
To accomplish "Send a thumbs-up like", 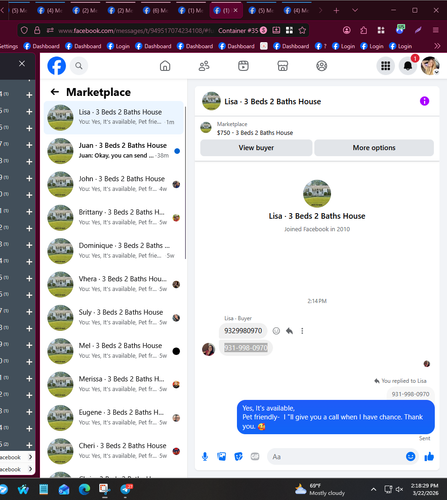I will coord(429,457).
